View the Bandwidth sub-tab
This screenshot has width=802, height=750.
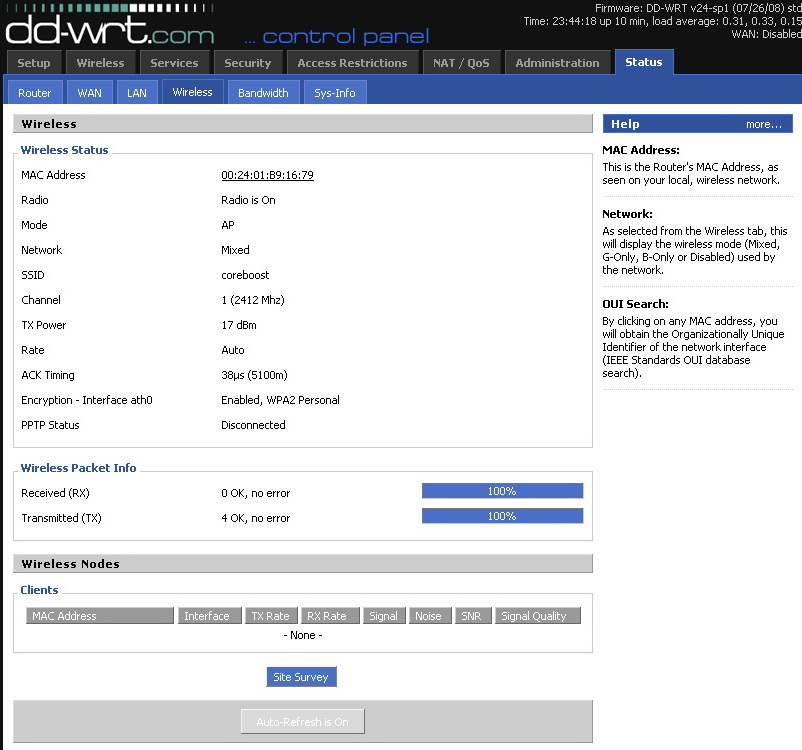pyautogui.click(x=263, y=93)
